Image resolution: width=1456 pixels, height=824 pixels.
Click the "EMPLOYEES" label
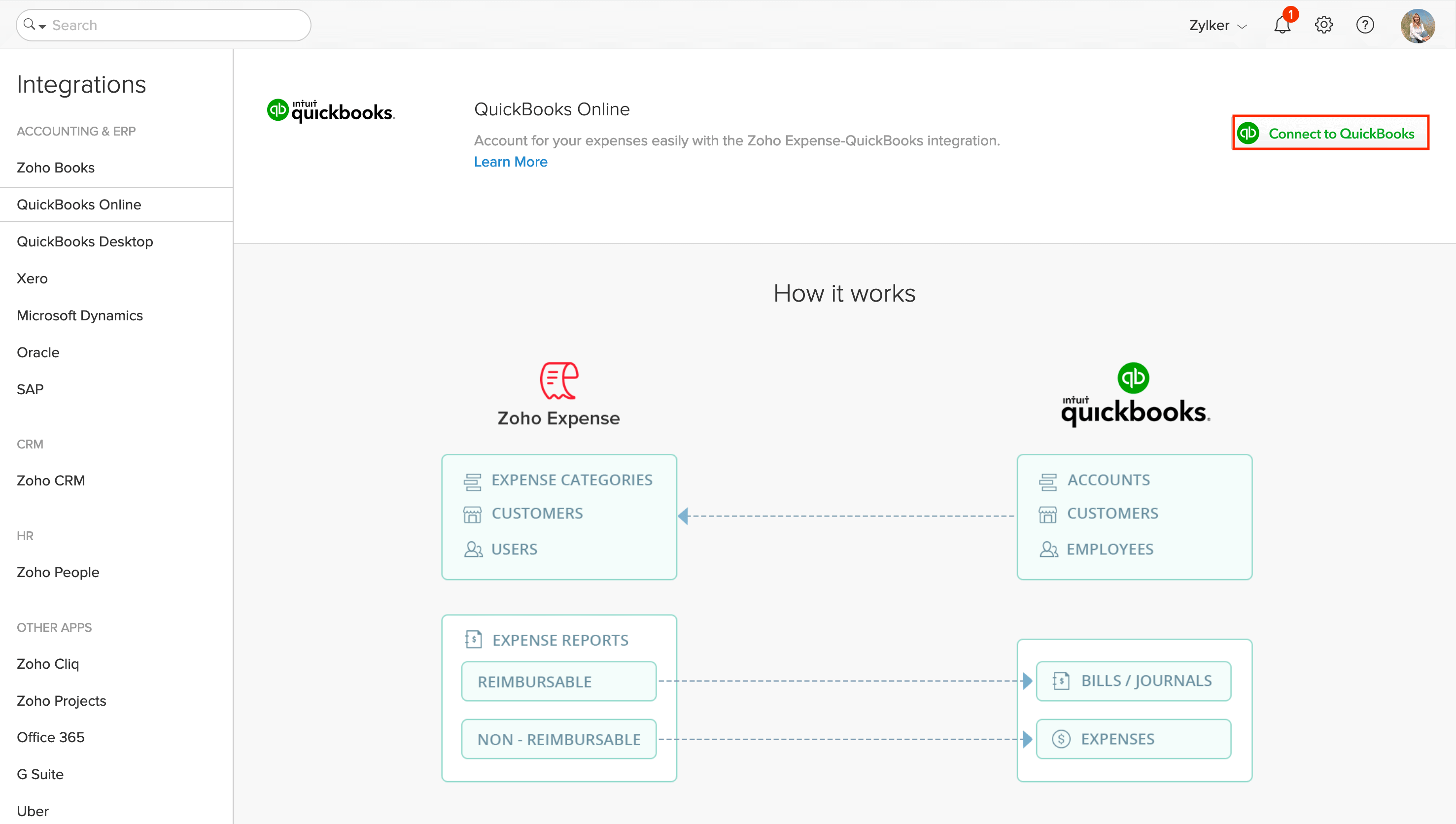(x=1109, y=549)
